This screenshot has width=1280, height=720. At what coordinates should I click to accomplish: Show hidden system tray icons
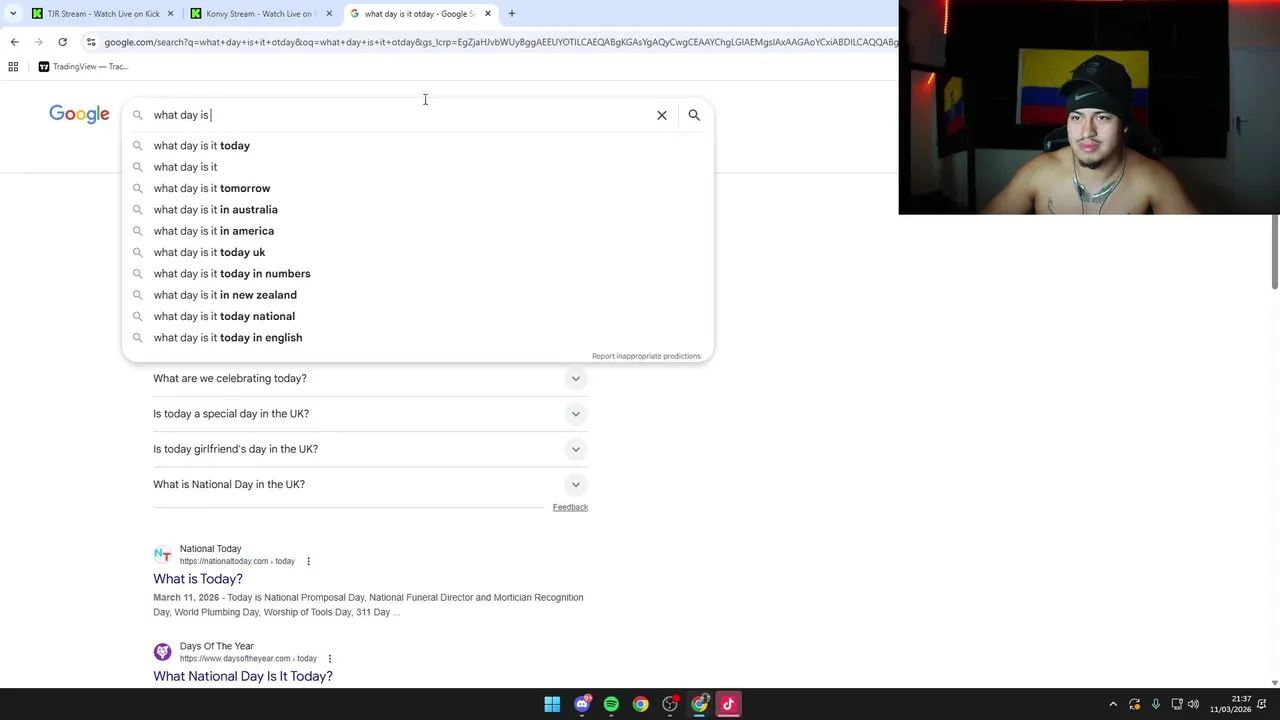point(1113,704)
